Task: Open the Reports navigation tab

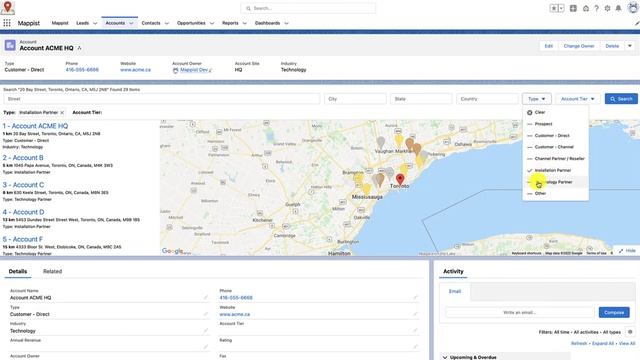Action: point(230,23)
